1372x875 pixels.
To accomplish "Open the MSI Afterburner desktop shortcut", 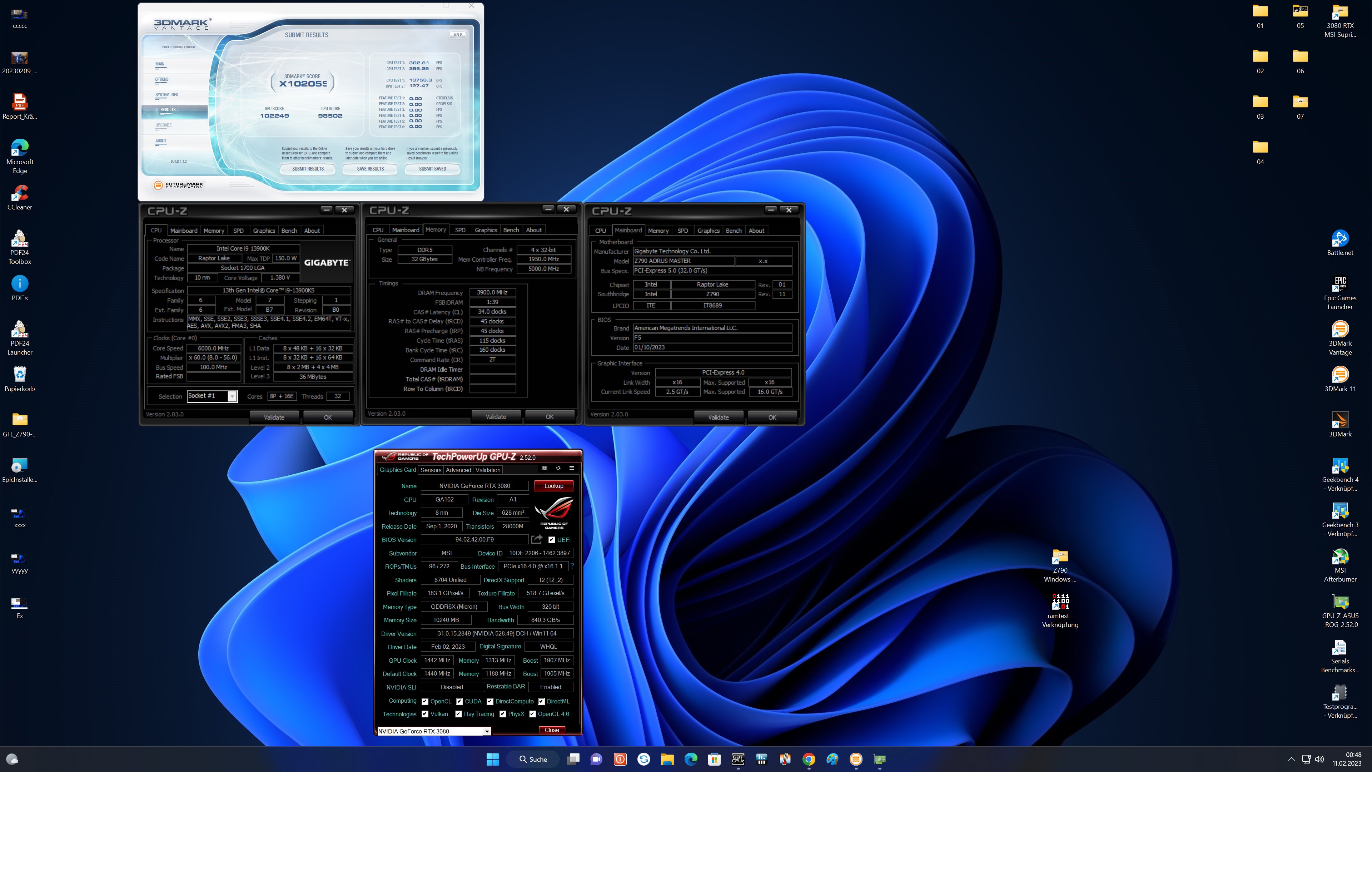I will (x=1339, y=565).
